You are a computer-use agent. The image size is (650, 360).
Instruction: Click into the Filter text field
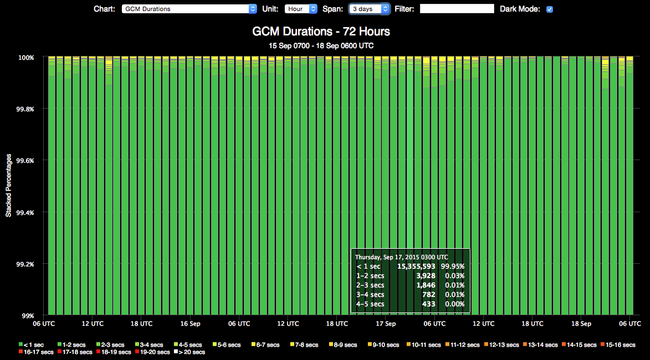457,9
